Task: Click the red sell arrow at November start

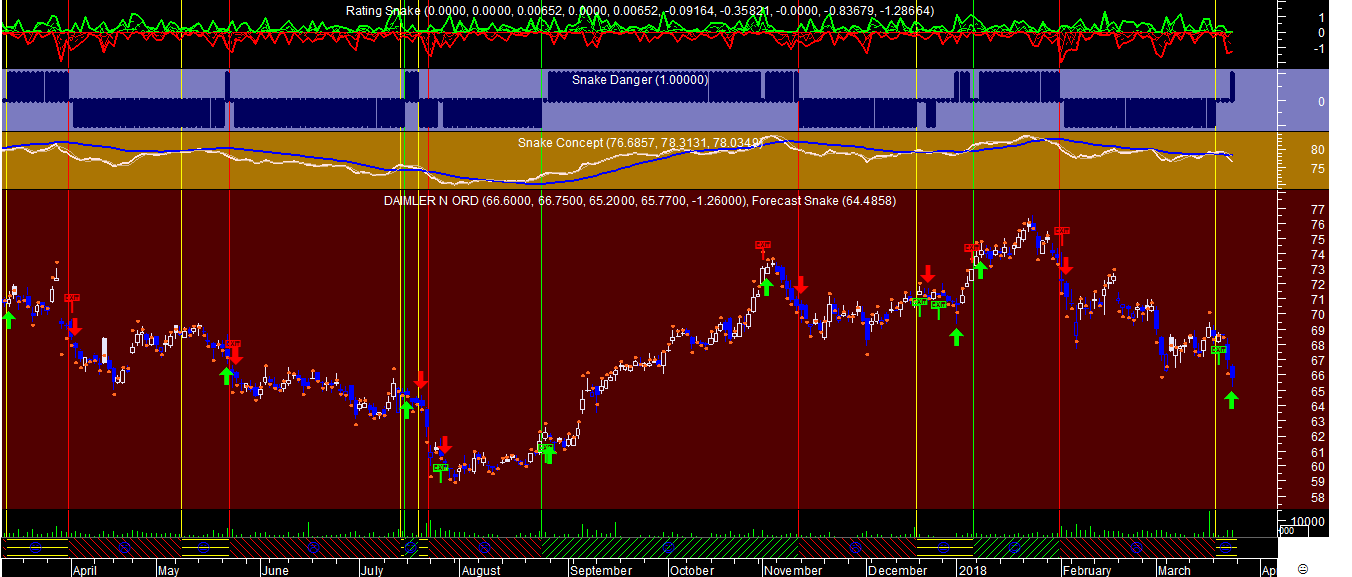Action: coord(801,286)
